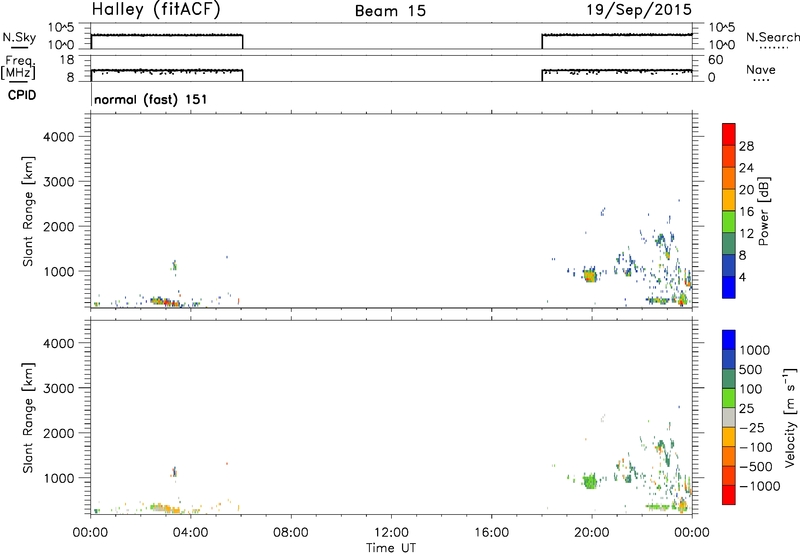
Task: Click the red segment of the Power colorbar
Action: 729,134
